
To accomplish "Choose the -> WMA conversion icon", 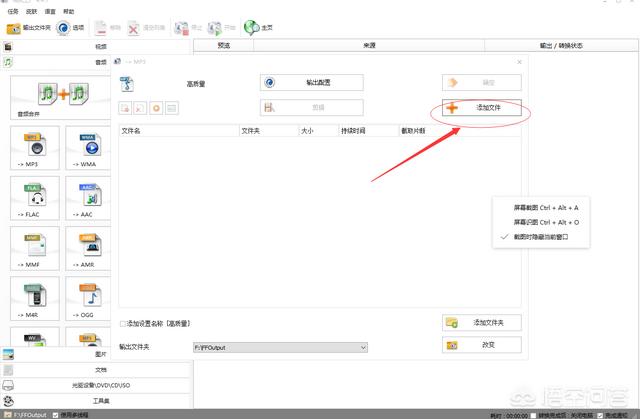I will tap(87, 146).
